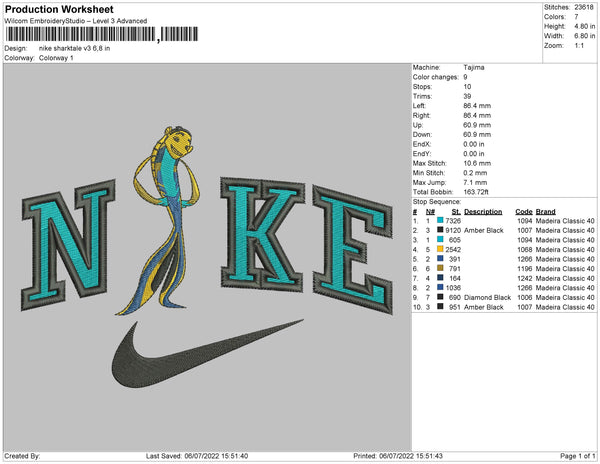The image size is (600, 464).
Task: Click the 'Page 1 of 1' footer
Action: coord(578,456)
